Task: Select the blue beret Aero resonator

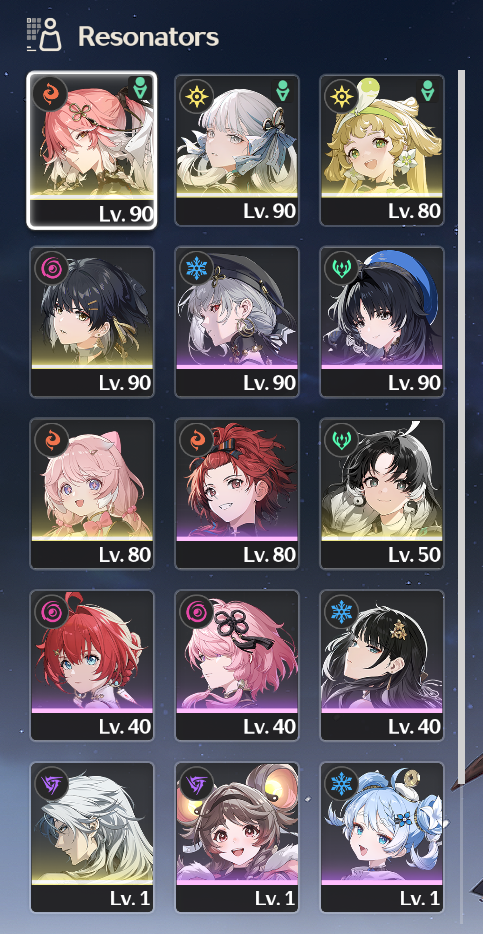Action: click(382, 322)
